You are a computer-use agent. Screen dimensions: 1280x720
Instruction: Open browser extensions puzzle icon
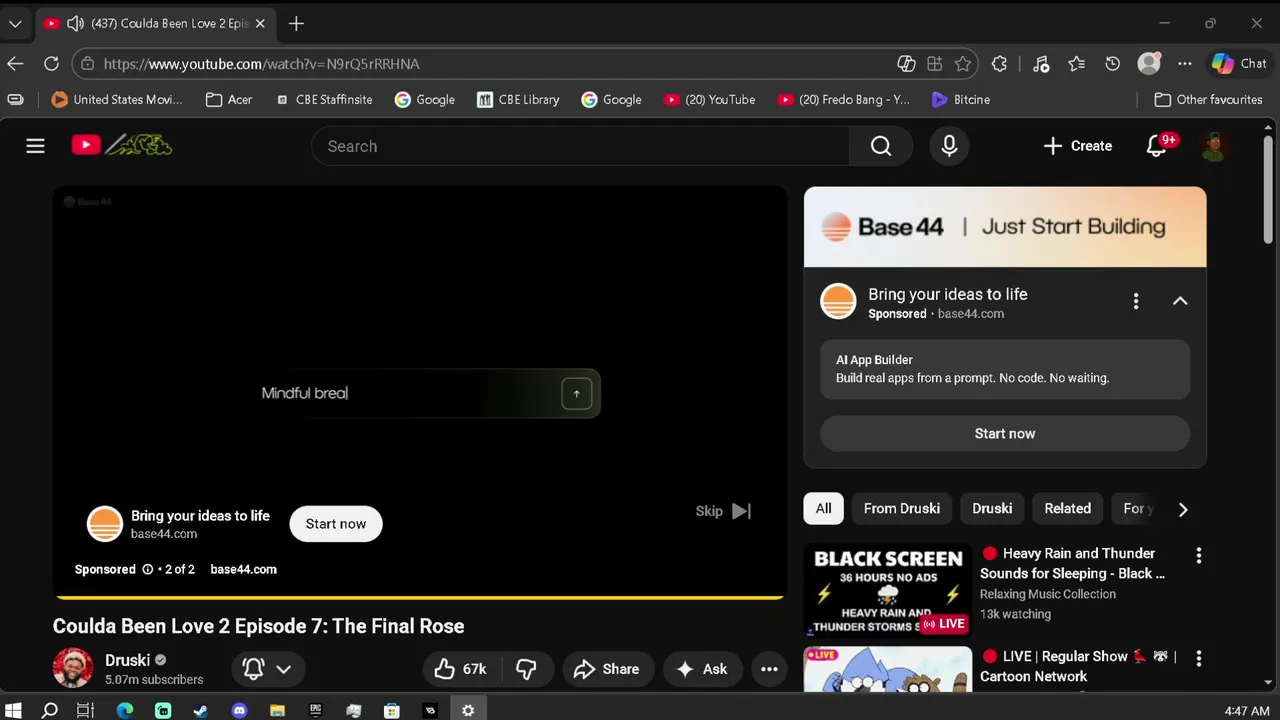(999, 63)
